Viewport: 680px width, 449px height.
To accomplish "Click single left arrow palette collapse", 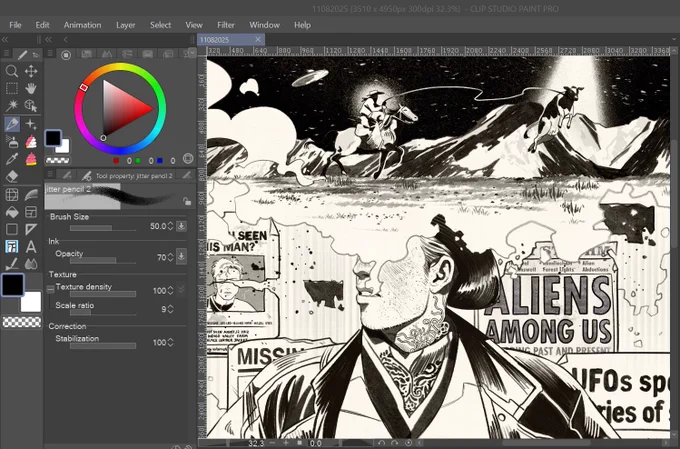I will 65,39.
